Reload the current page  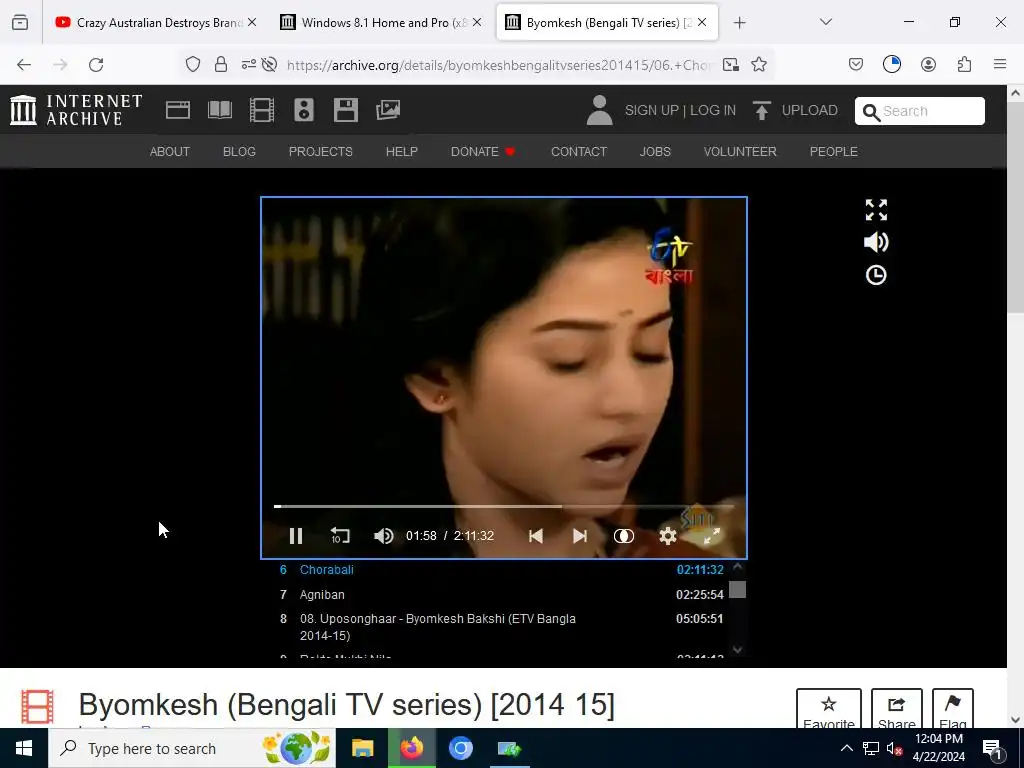coord(96,64)
